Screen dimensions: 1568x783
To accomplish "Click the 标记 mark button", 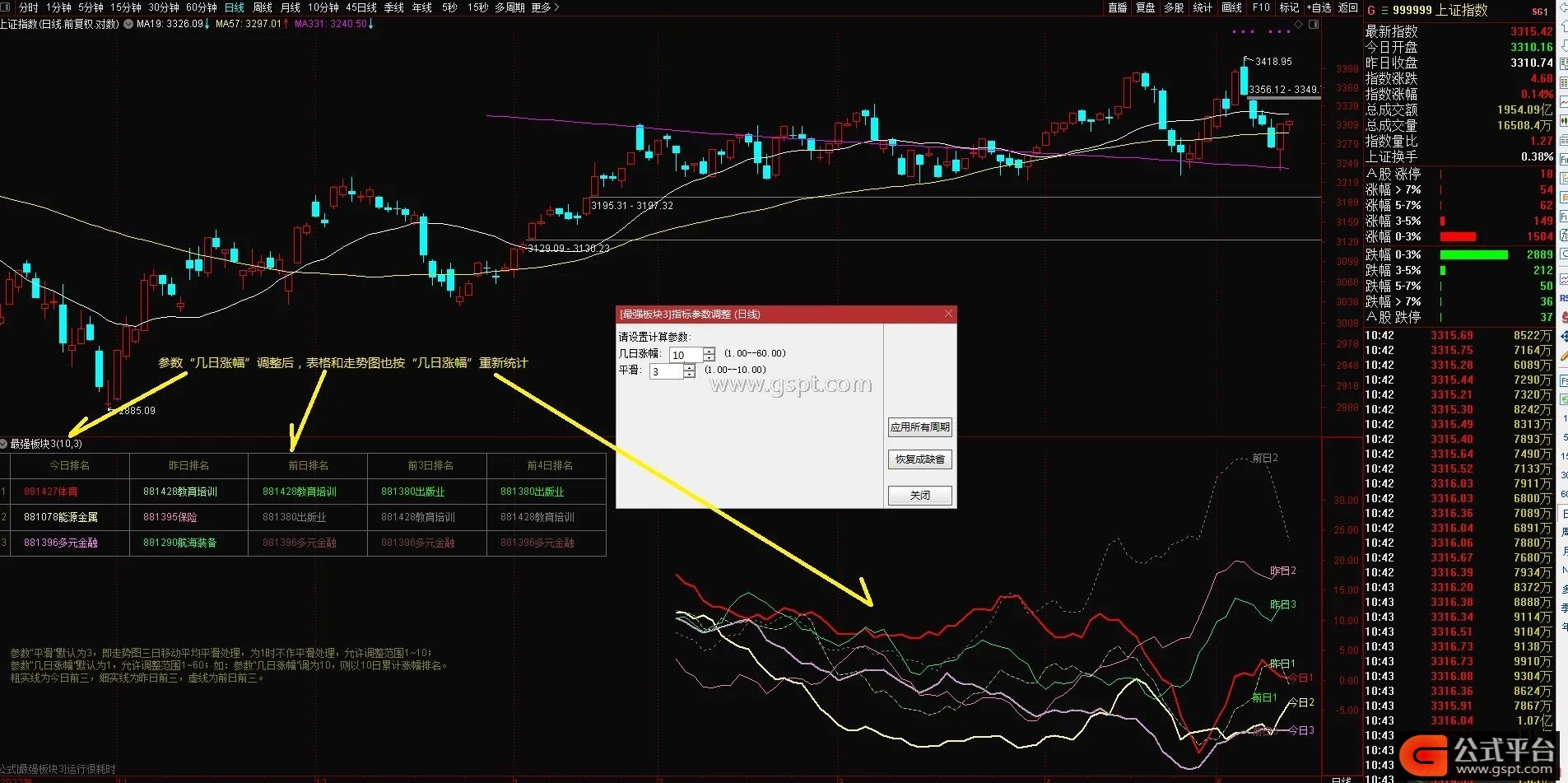I will (1289, 7).
